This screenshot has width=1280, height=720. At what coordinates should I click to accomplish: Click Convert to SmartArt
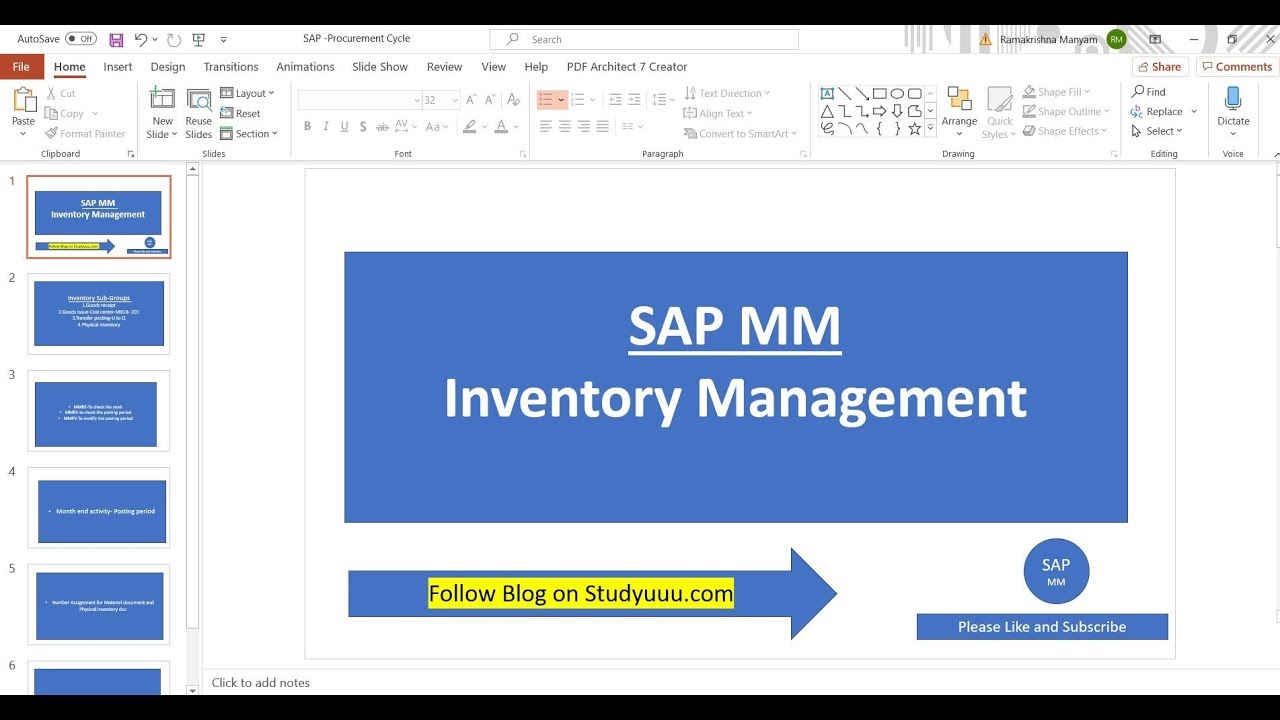741,134
